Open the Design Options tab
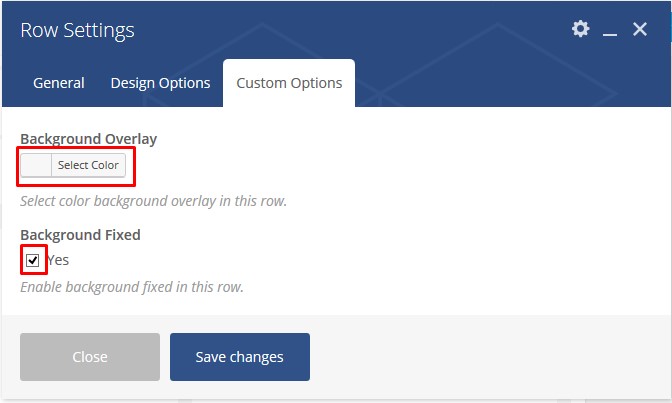672x403 pixels. coord(160,83)
